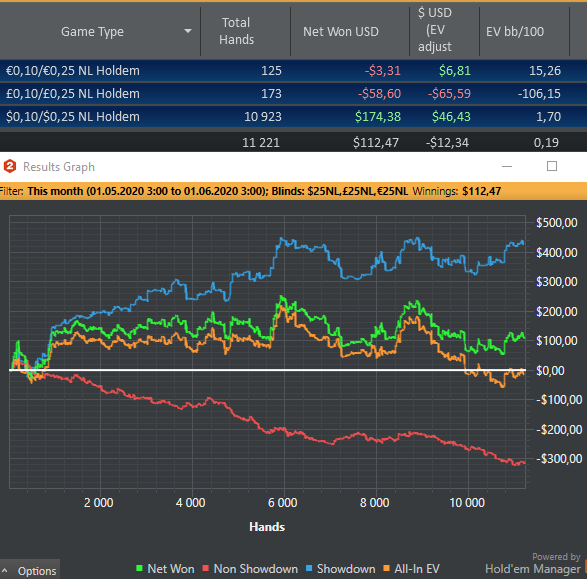Click the $ USD (EV adjust) column header
This screenshot has width=587, height=579.
[435, 30]
